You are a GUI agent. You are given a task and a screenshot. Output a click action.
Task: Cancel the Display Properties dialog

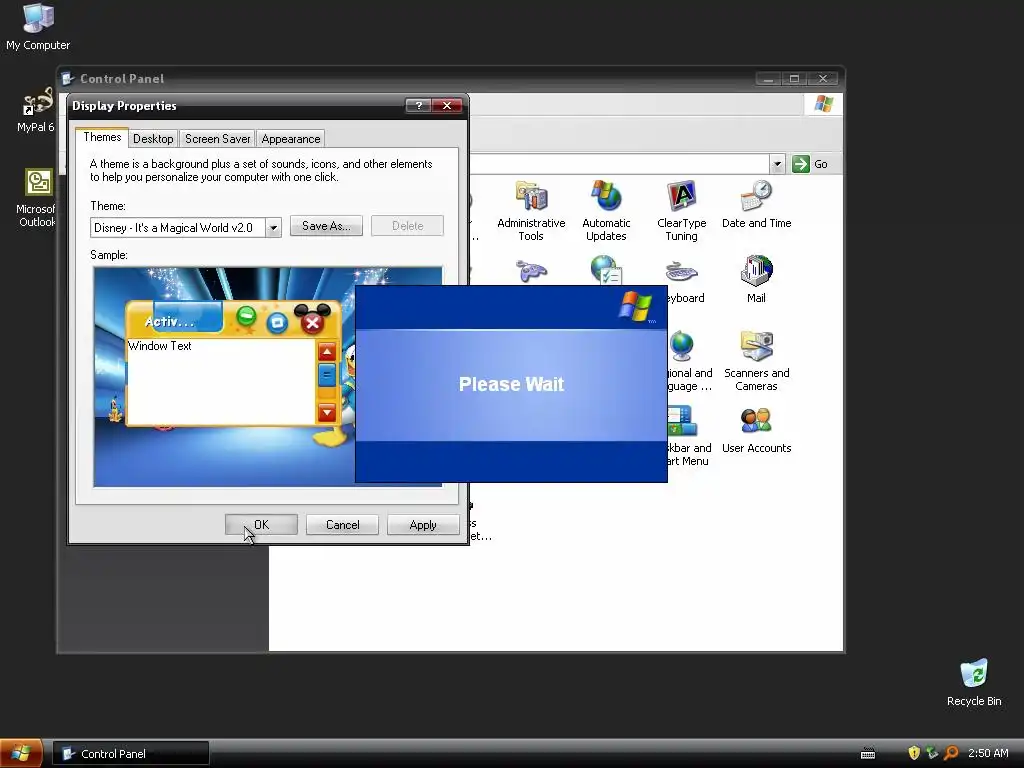pyautogui.click(x=342, y=524)
